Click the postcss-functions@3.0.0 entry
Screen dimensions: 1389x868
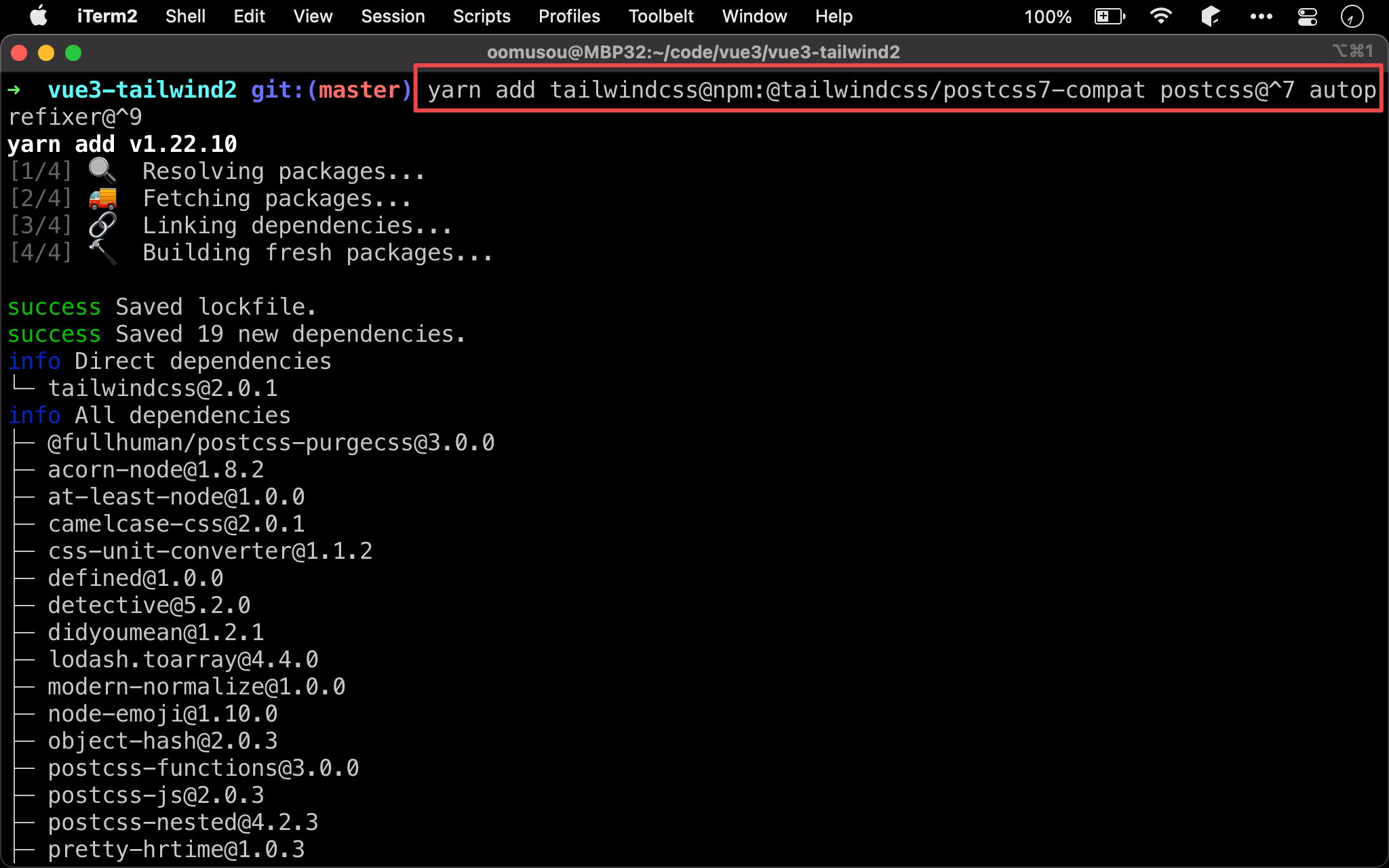click(203, 768)
